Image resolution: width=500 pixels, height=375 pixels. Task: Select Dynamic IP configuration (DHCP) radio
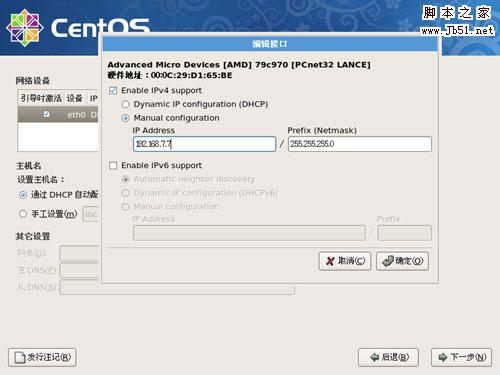pyautogui.click(x=125, y=104)
